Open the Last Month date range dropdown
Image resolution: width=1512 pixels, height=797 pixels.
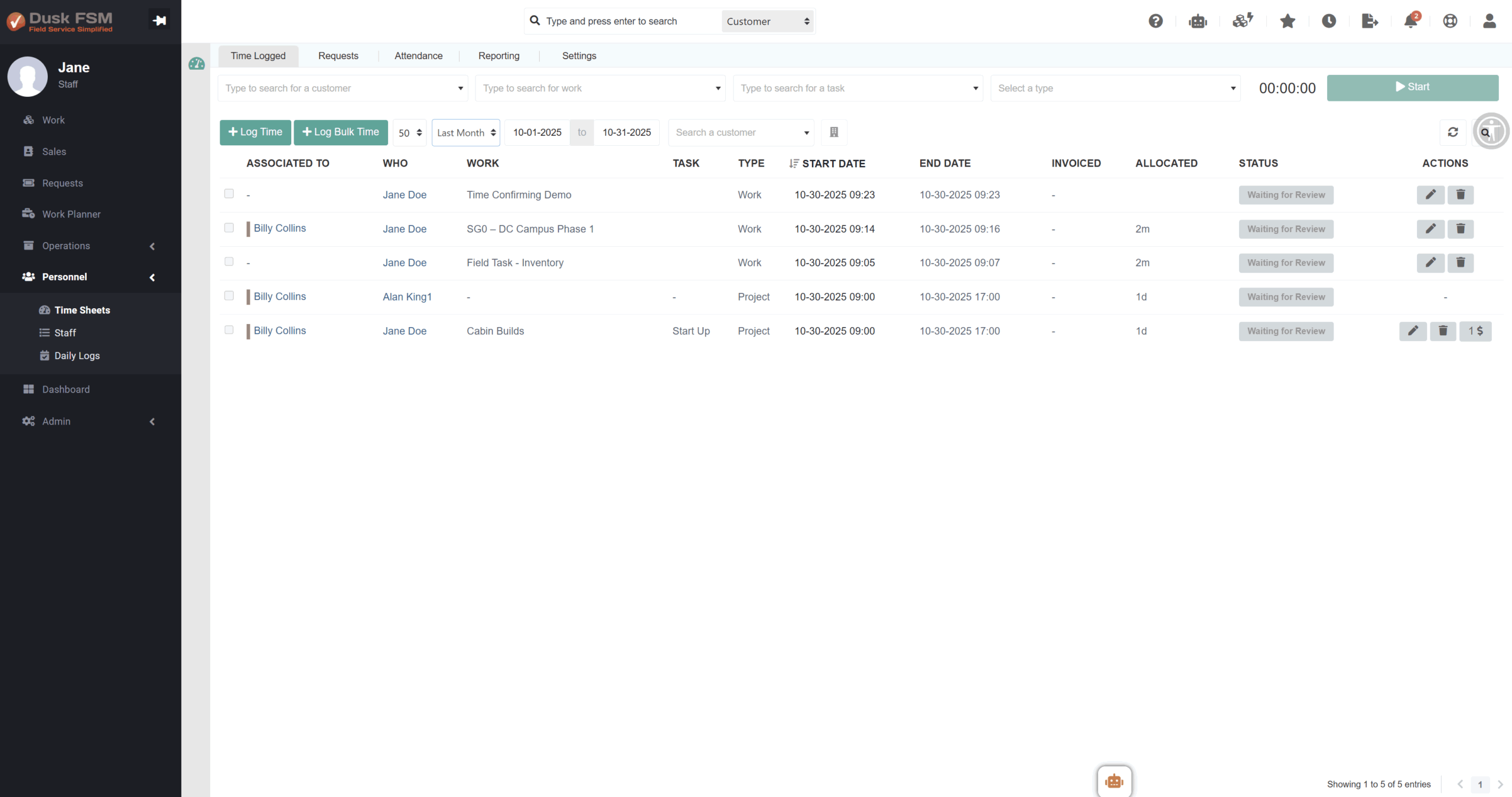coord(466,133)
